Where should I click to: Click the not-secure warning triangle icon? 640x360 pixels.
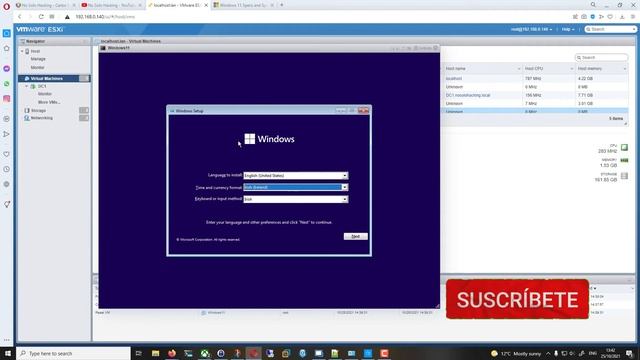67,17
